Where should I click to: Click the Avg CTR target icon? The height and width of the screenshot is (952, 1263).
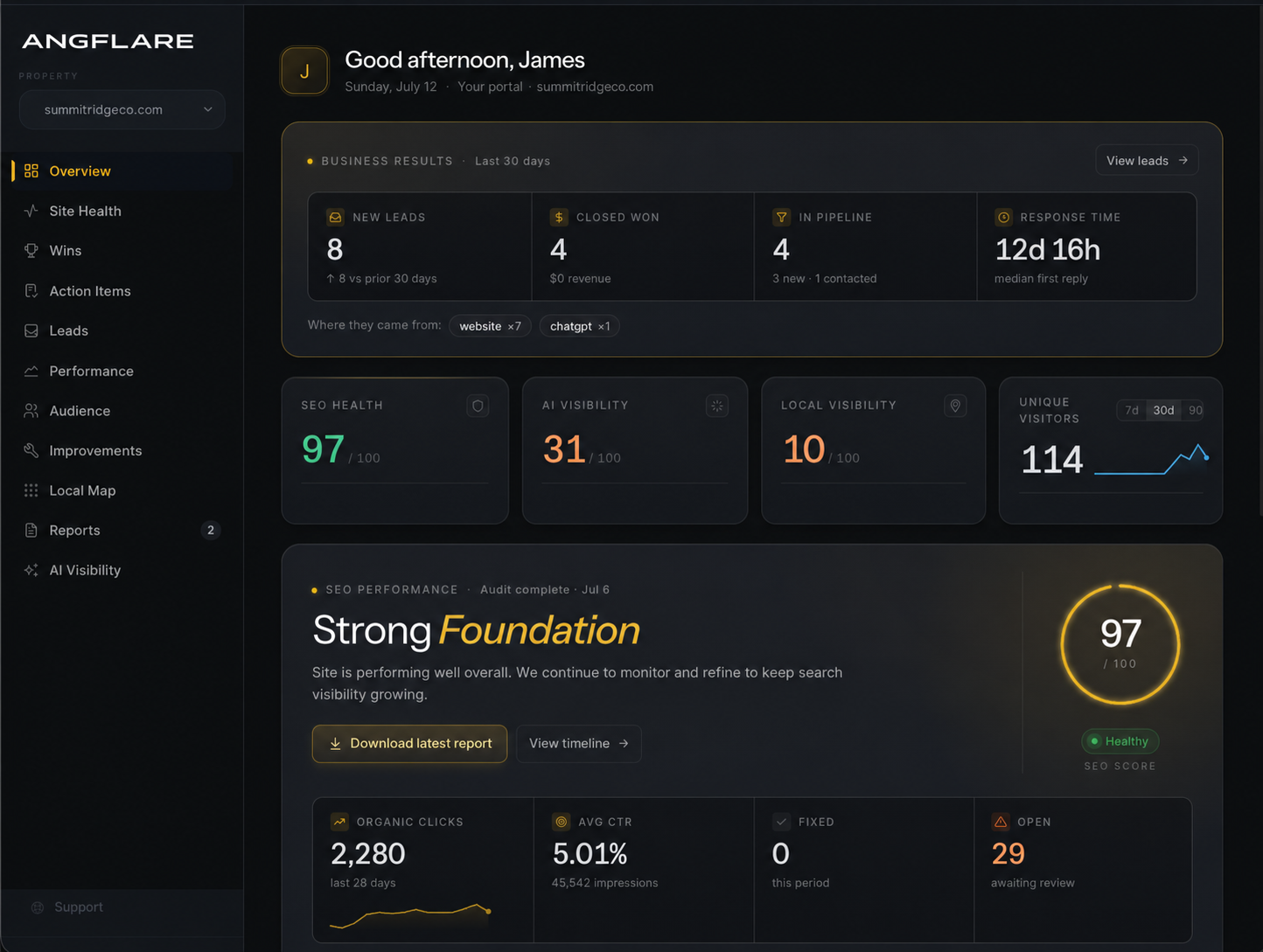(x=562, y=822)
